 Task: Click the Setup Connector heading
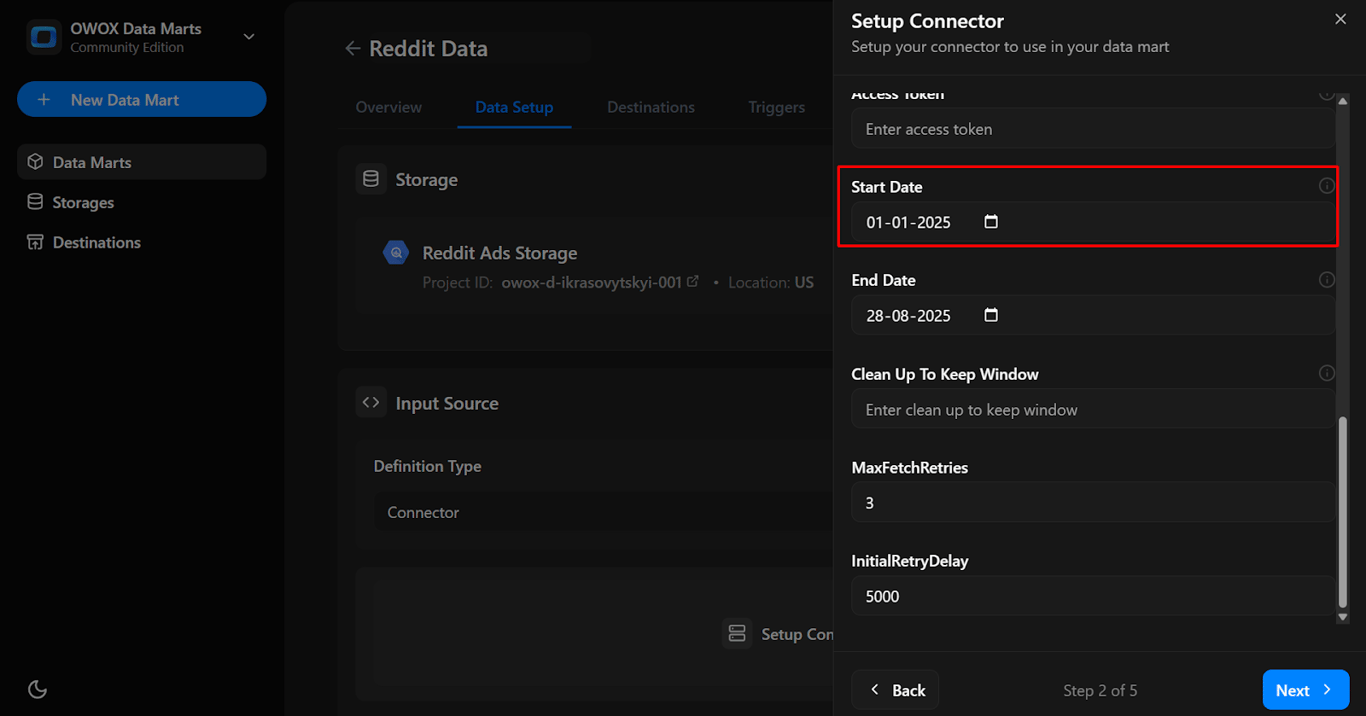[927, 21]
